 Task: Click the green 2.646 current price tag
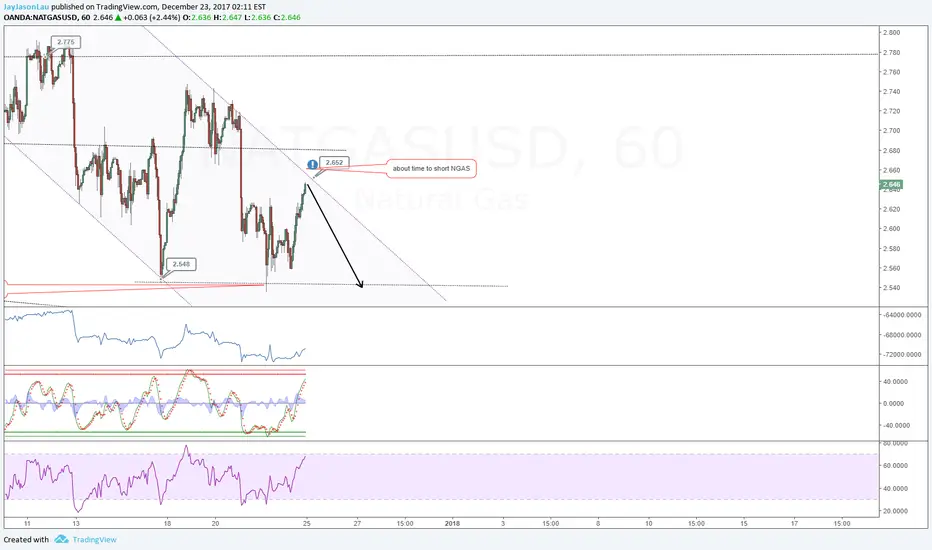891,184
